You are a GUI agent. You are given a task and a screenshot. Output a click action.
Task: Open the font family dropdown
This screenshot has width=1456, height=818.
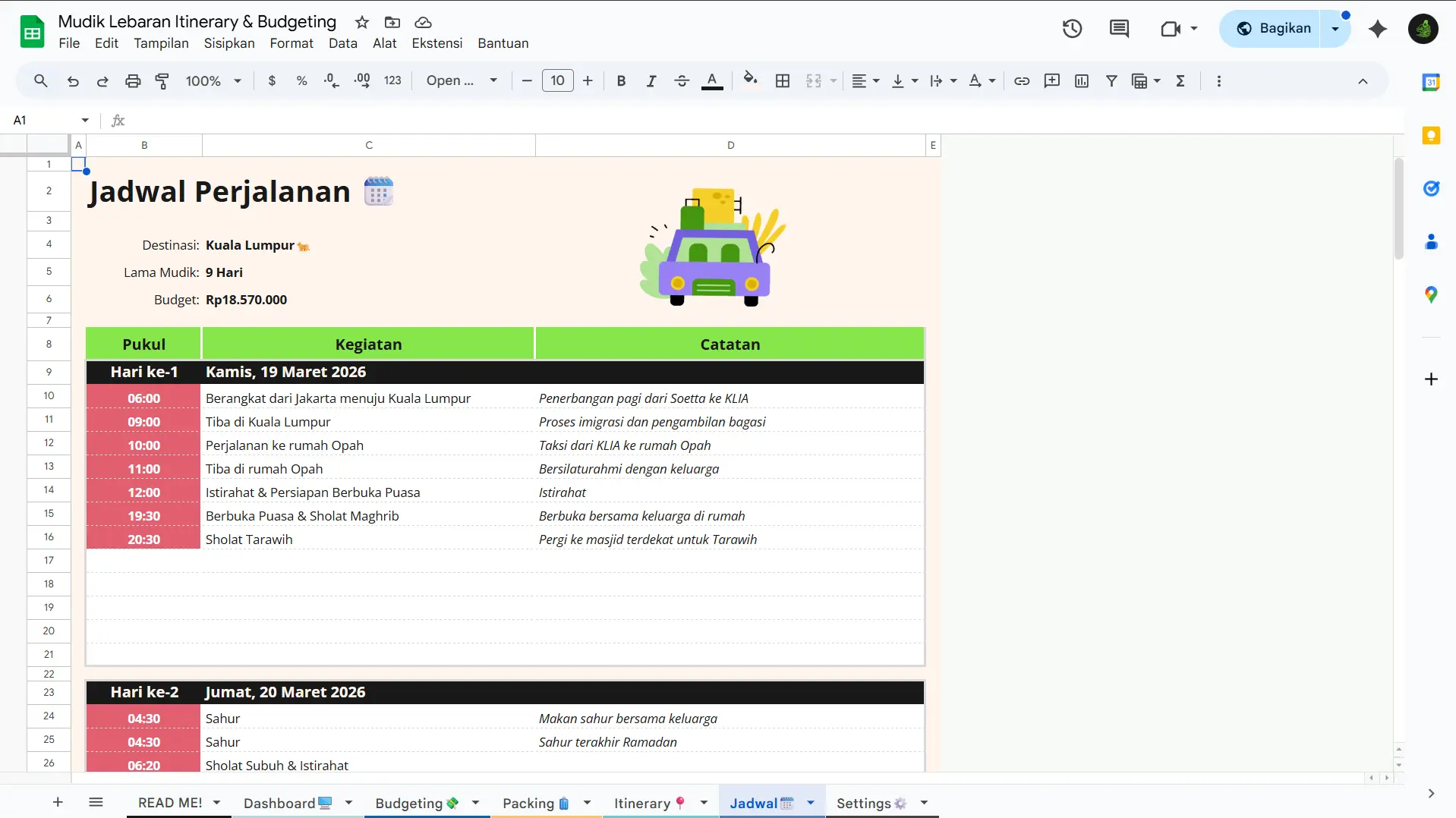[462, 80]
